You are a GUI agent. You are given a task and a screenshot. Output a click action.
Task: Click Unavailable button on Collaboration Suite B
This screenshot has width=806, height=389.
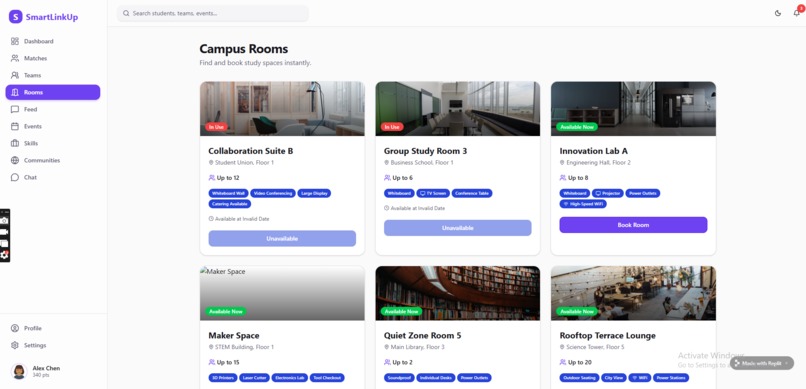point(282,238)
